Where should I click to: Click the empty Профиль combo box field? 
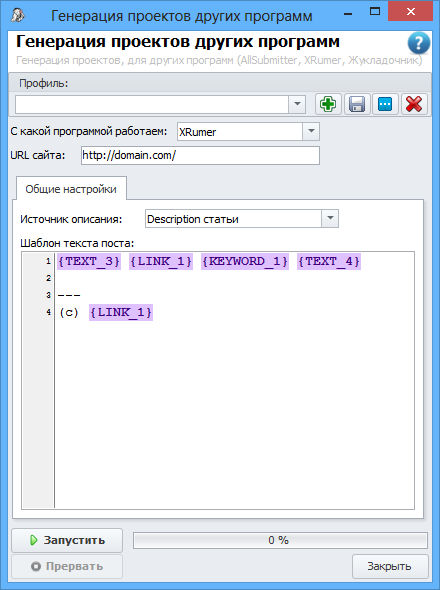coord(152,104)
